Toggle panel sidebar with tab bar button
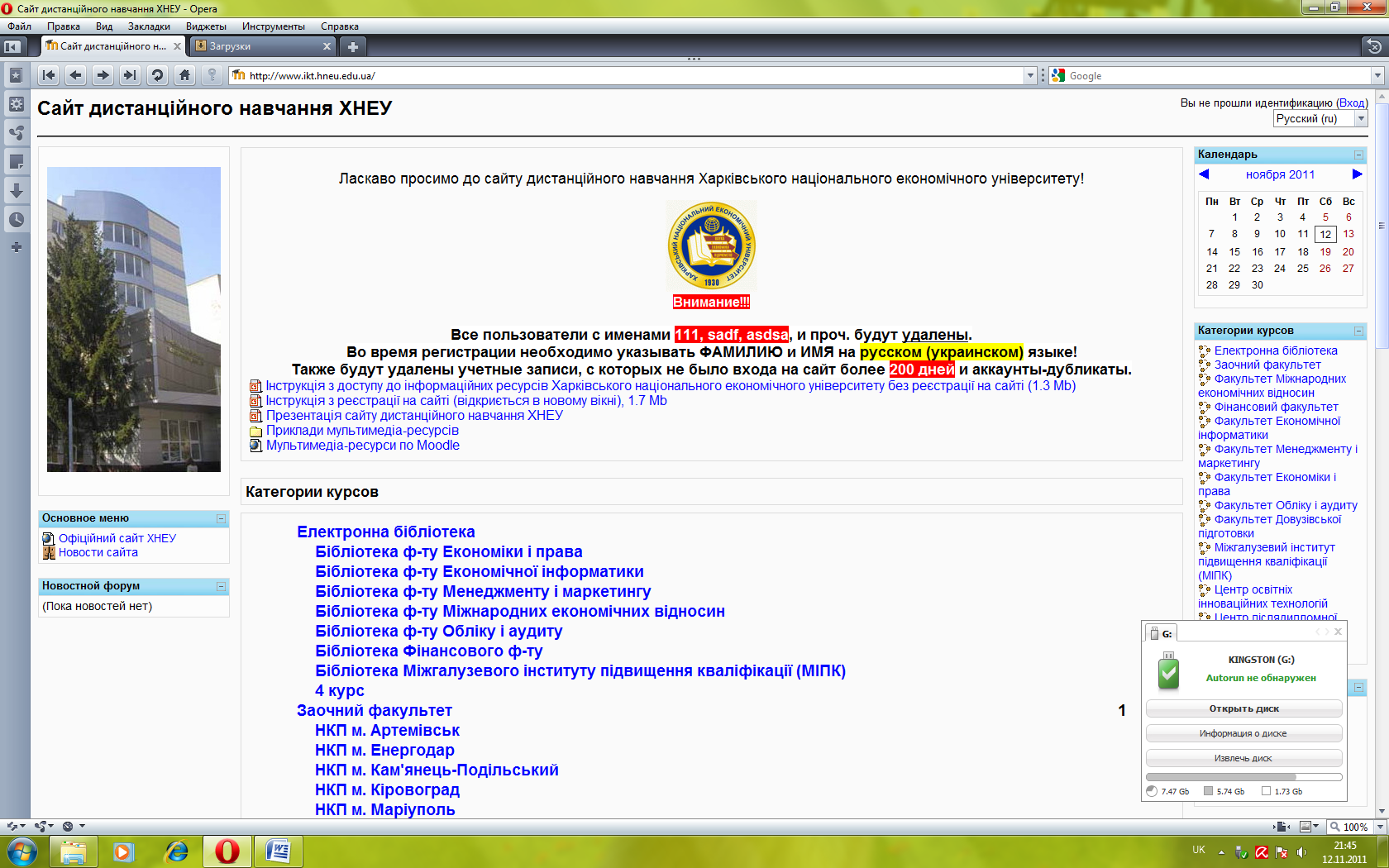1389x868 pixels. pos(12,46)
